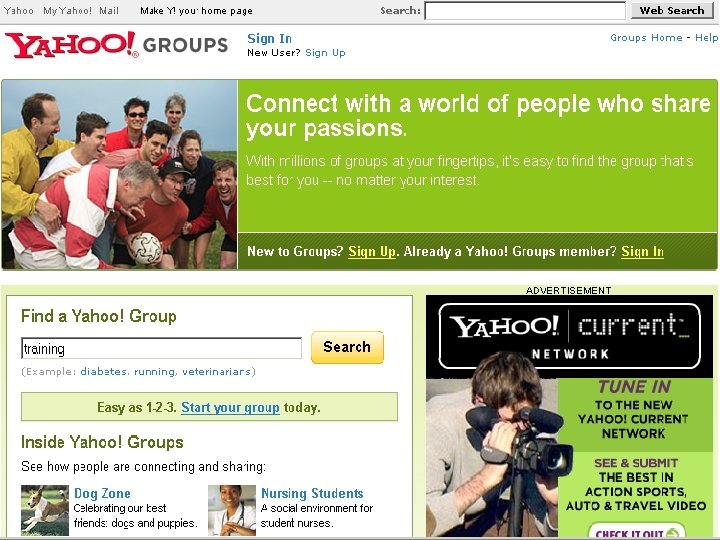Open Yahoo link in top bar
Viewport: 720px width, 540px height.
[18, 11]
